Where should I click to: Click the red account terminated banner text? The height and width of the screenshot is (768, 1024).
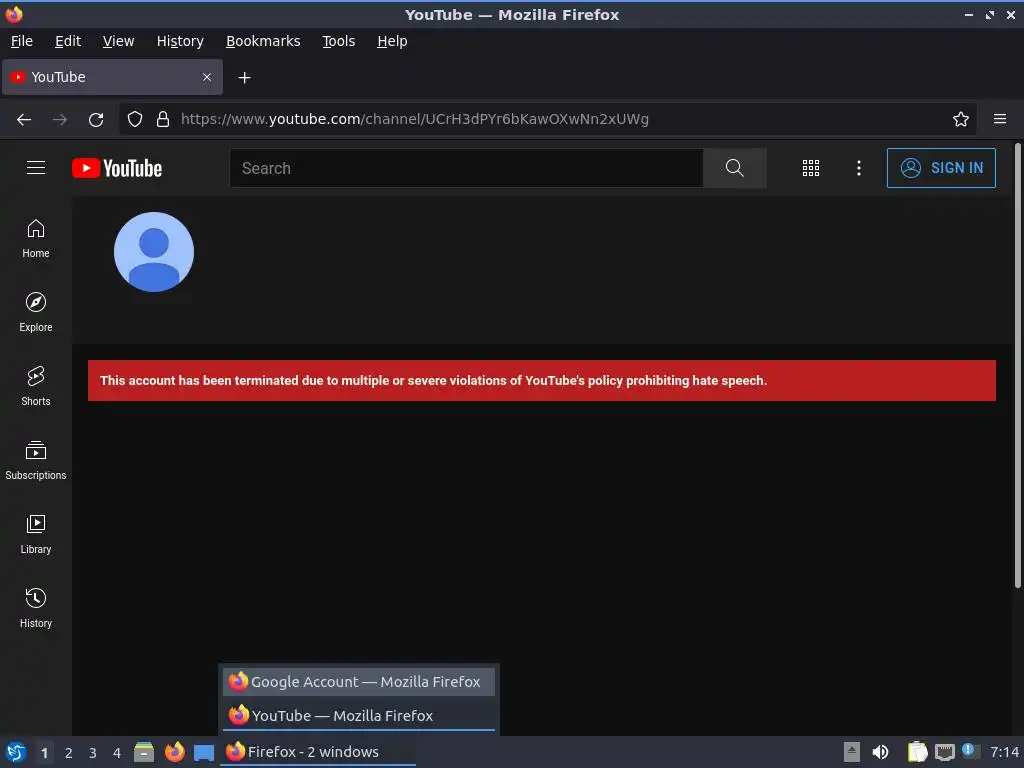(433, 381)
